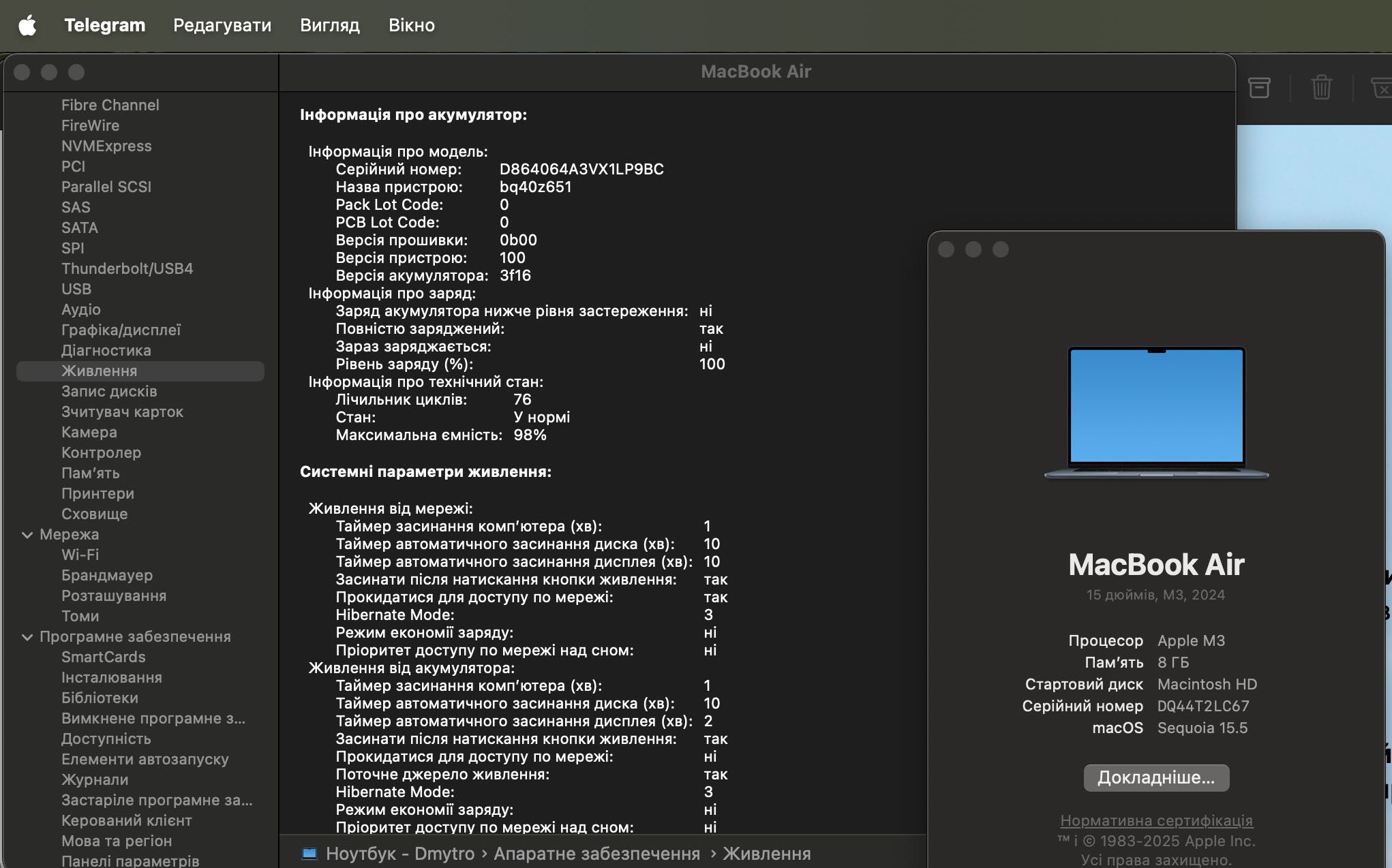This screenshot has height=868, width=1392.
Task: Click the archive box icon in the background window
Action: (x=1259, y=87)
